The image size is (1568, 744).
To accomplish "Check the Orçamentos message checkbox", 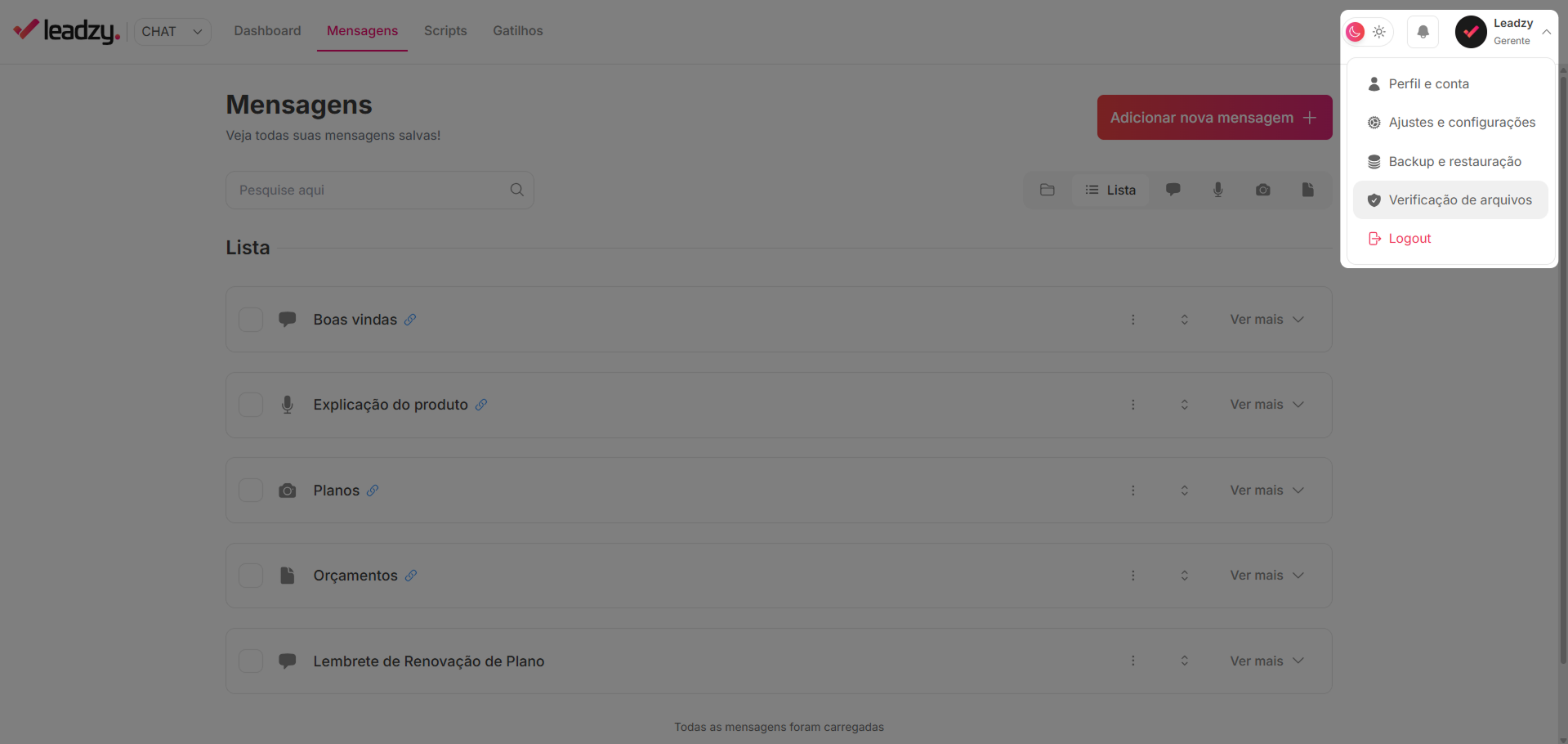I will coord(251,575).
